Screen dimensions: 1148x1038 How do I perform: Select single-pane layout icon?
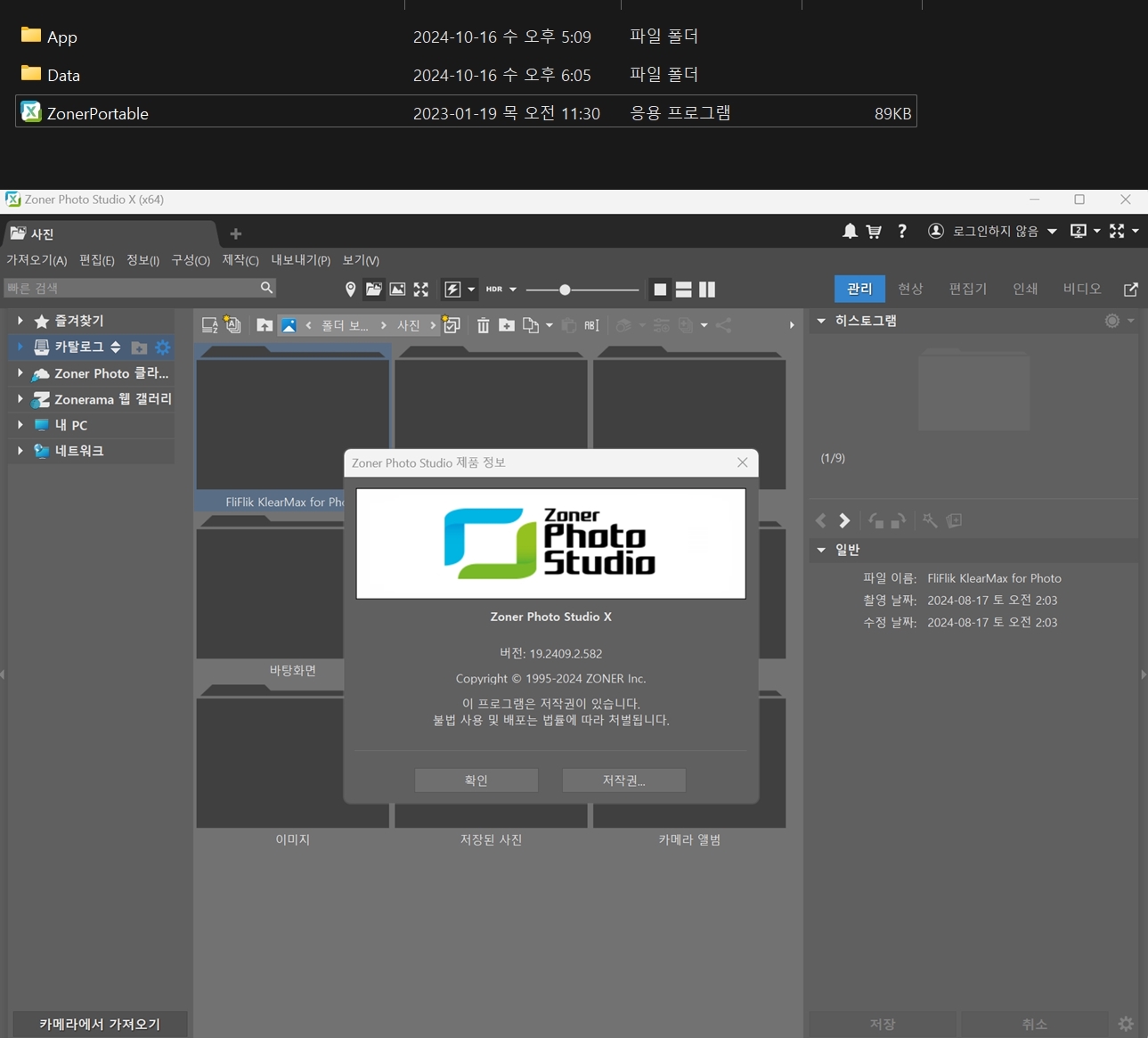(x=660, y=290)
